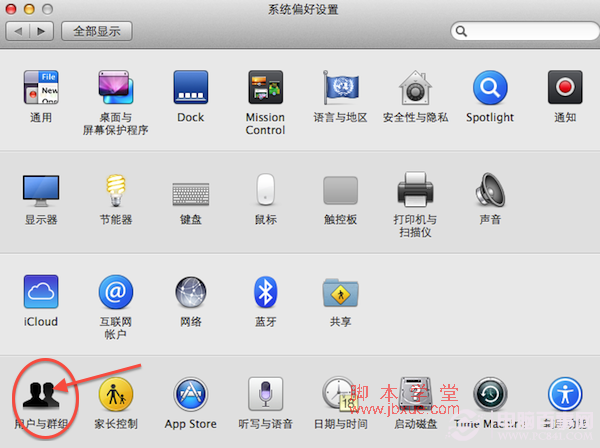Open 互联网帐户 preferences

click(116, 292)
